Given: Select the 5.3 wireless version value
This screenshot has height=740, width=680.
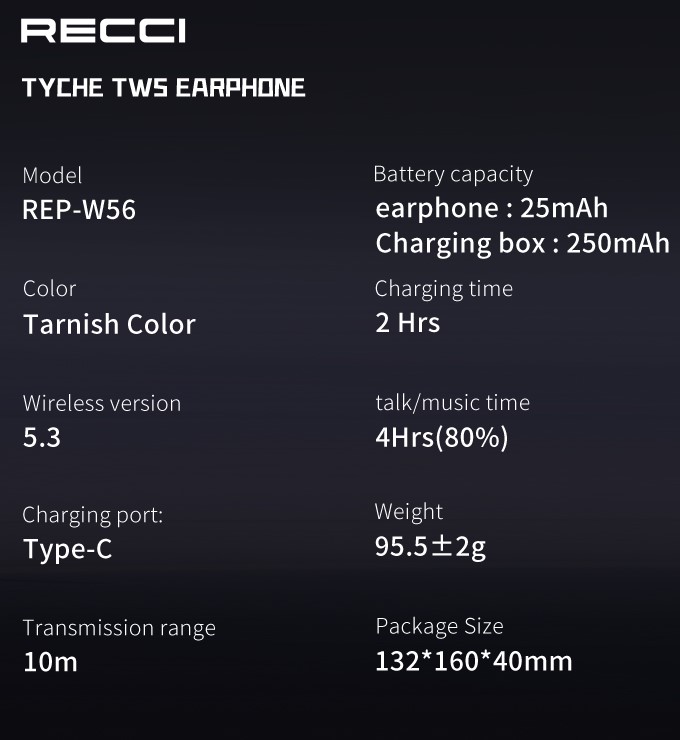Looking at the screenshot, I should [42, 437].
